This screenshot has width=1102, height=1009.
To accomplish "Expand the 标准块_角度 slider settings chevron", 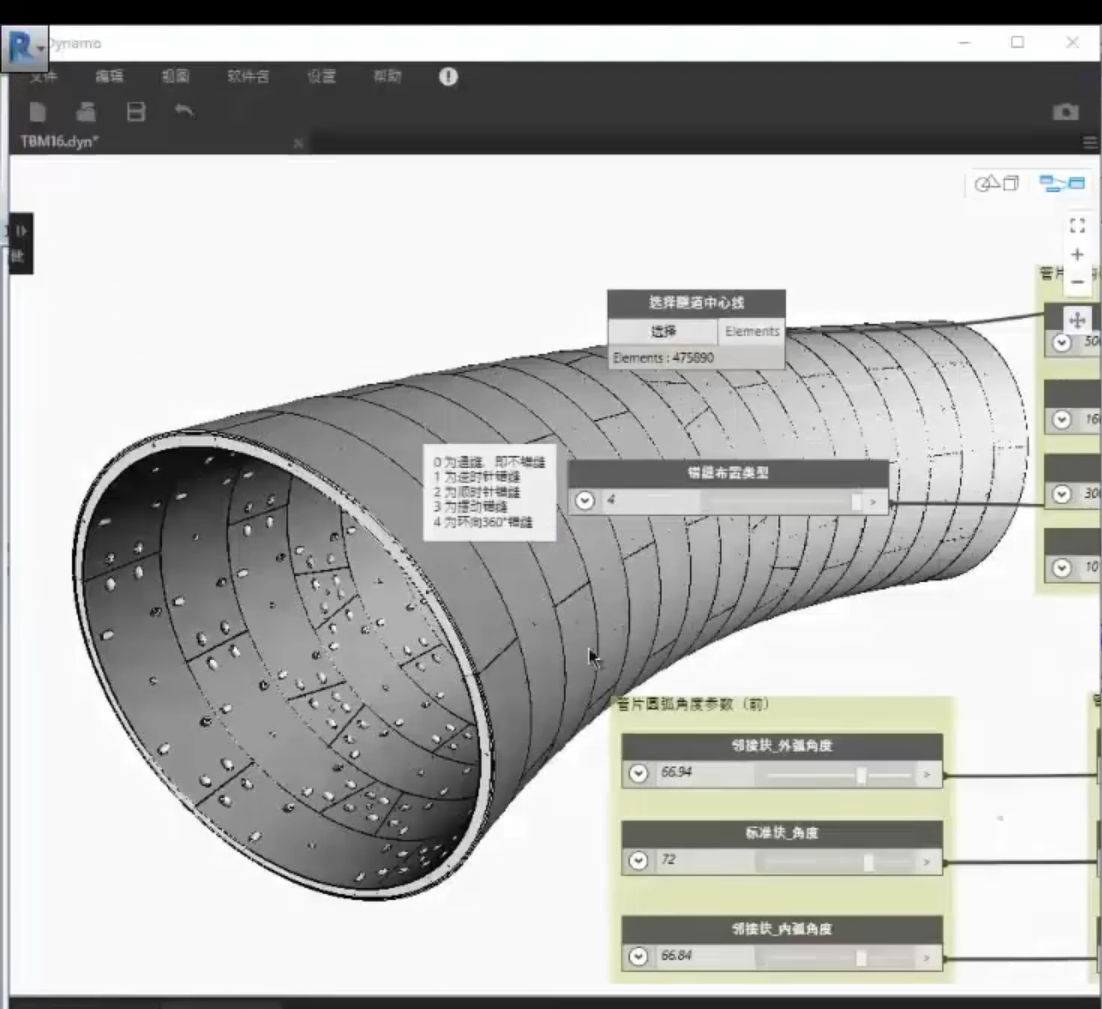I will click(x=638, y=861).
